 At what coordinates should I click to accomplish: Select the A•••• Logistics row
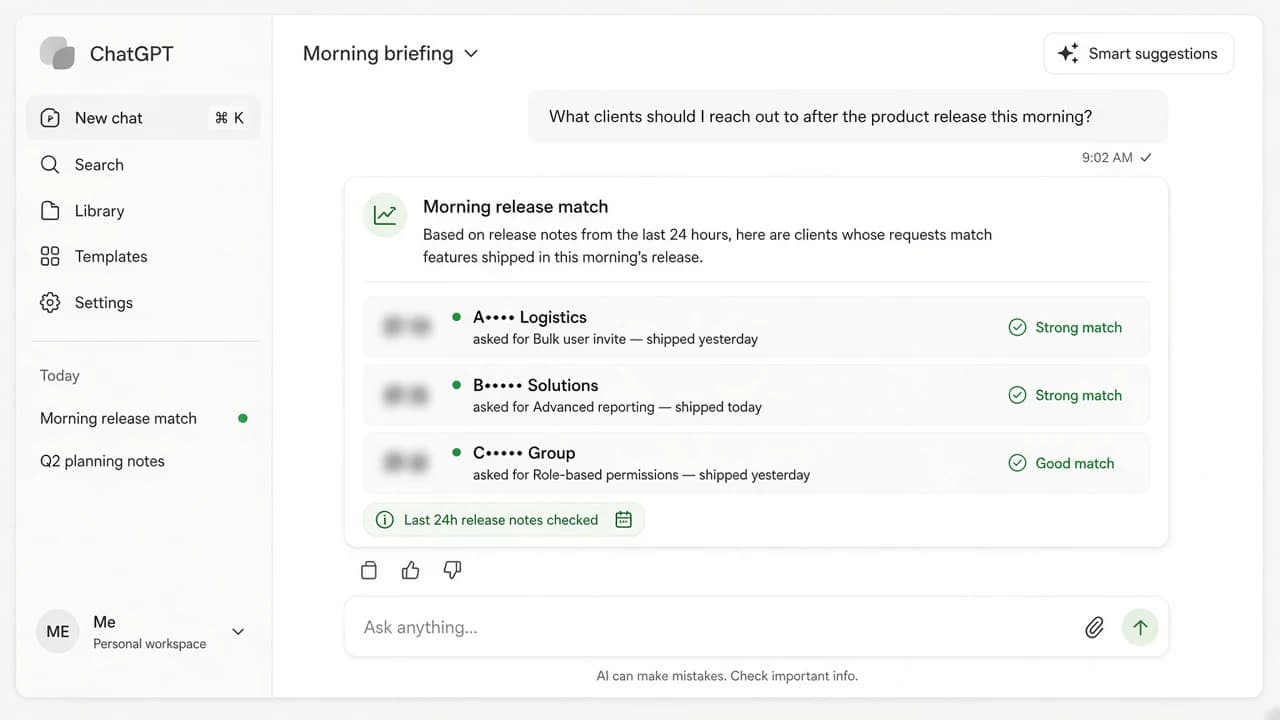click(756, 327)
